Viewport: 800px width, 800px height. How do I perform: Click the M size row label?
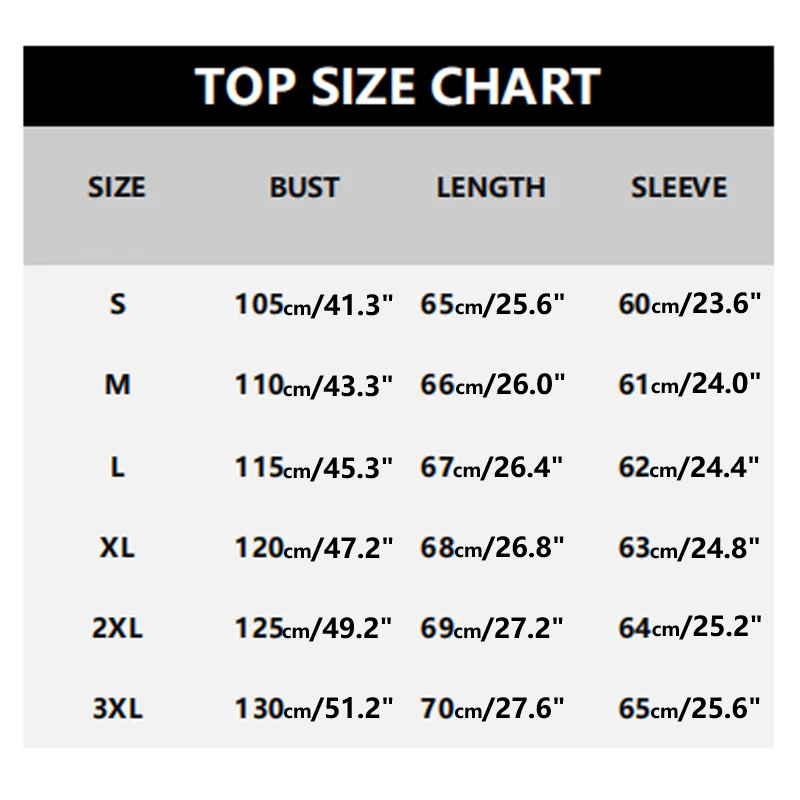pyautogui.click(x=118, y=384)
